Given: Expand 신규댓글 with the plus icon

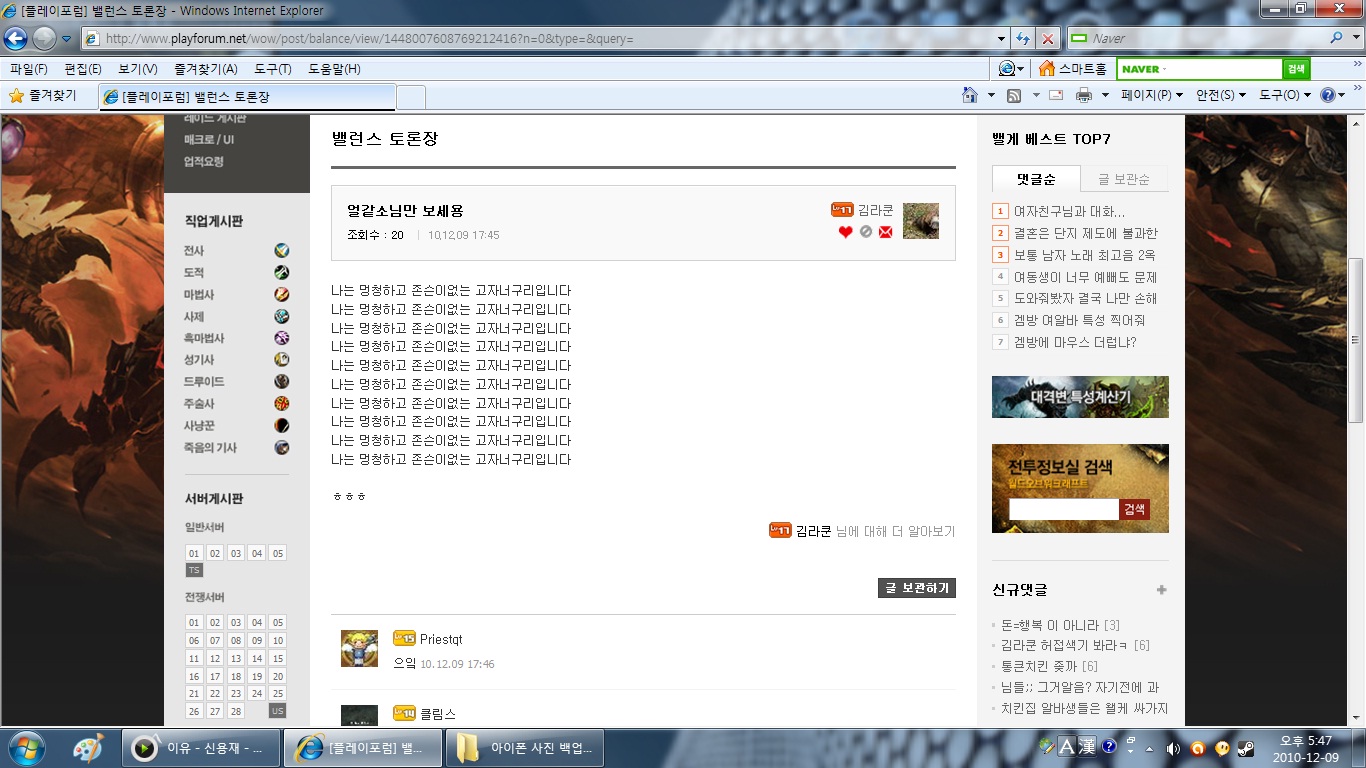Looking at the screenshot, I should (x=1161, y=590).
